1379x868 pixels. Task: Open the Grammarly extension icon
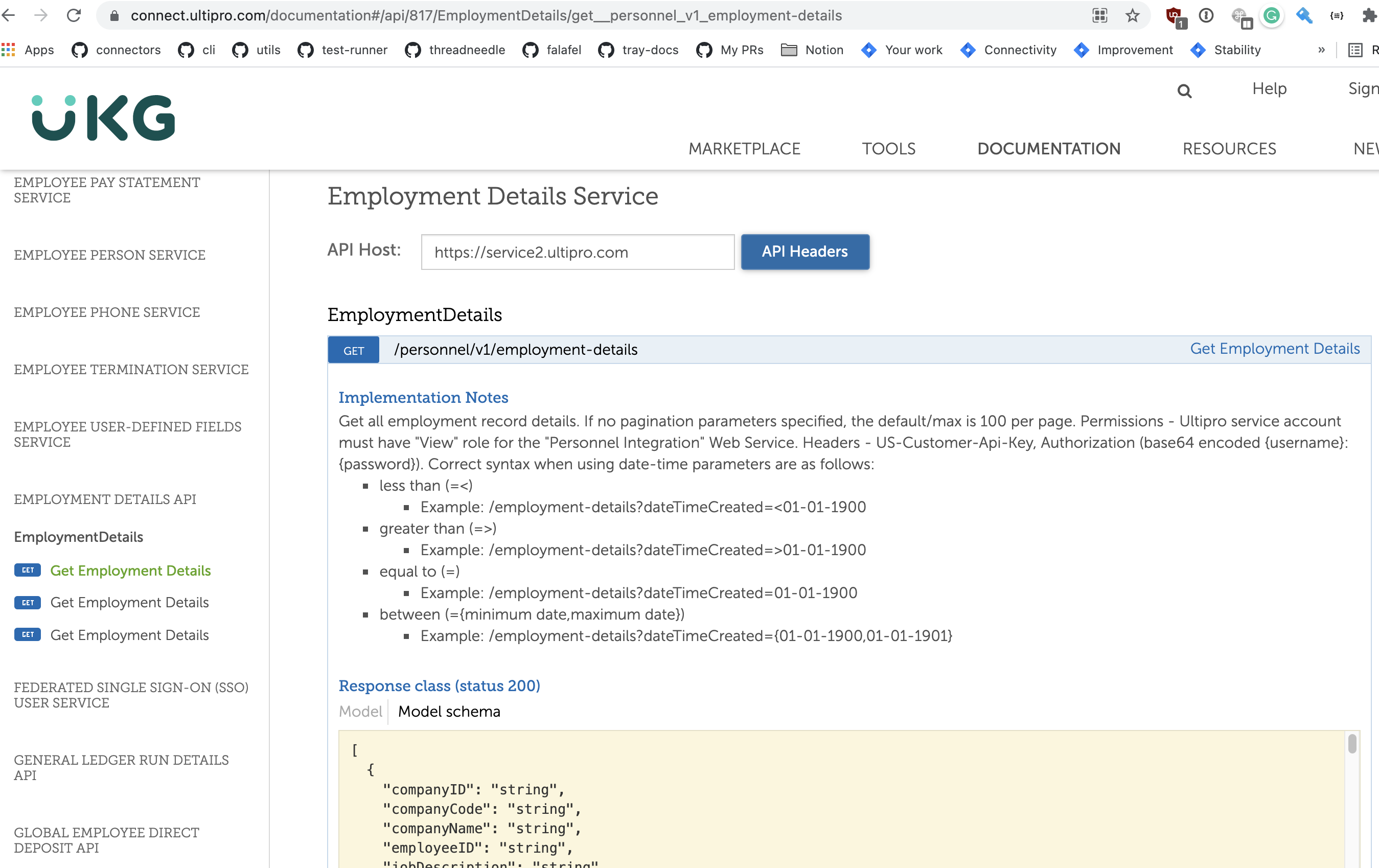coord(1271,15)
